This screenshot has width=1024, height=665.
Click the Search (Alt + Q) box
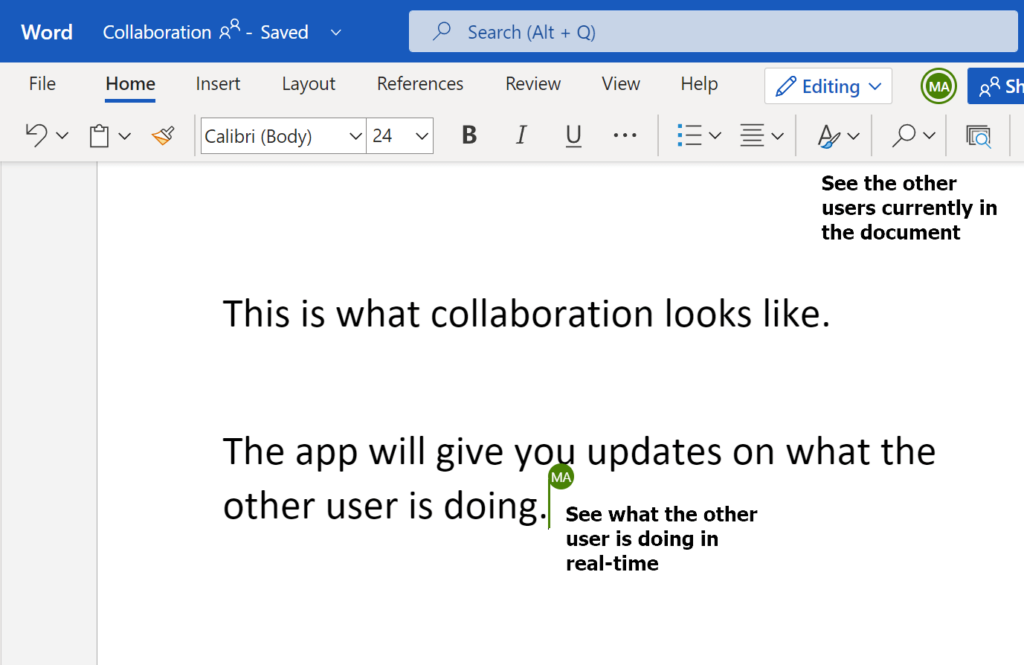click(713, 31)
